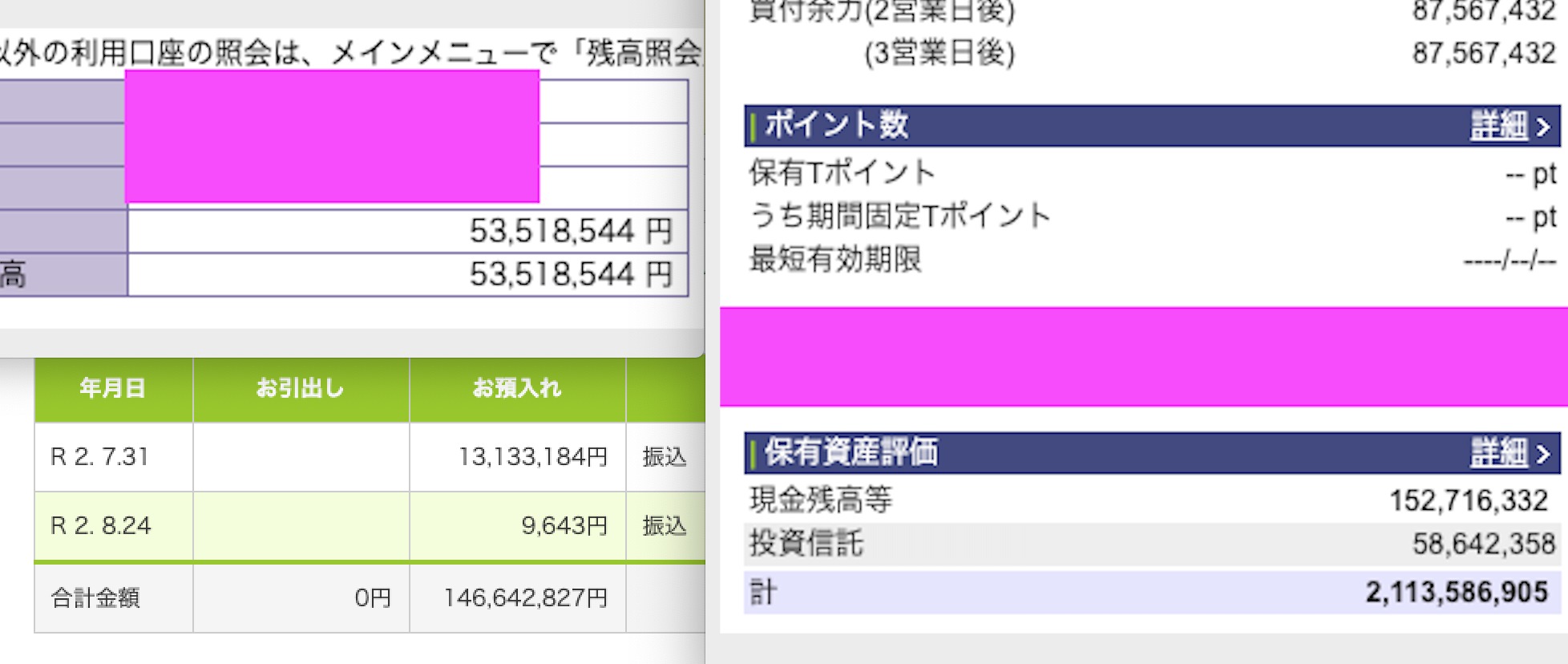Click the 現金残高等 label
Image resolution: width=1568 pixels, height=664 pixels.
click(x=821, y=500)
